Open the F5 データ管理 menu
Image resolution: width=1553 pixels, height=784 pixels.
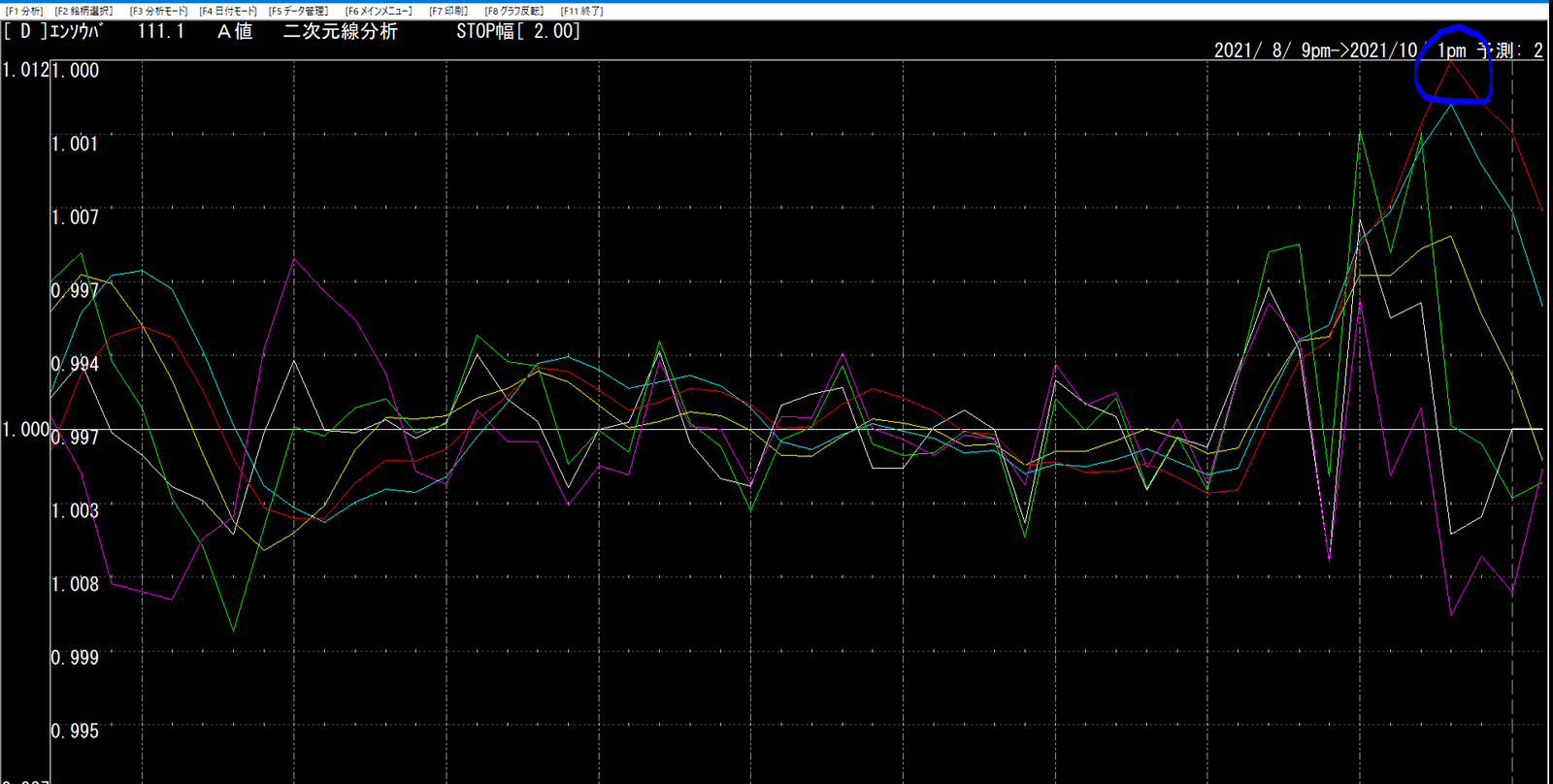(299, 11)
